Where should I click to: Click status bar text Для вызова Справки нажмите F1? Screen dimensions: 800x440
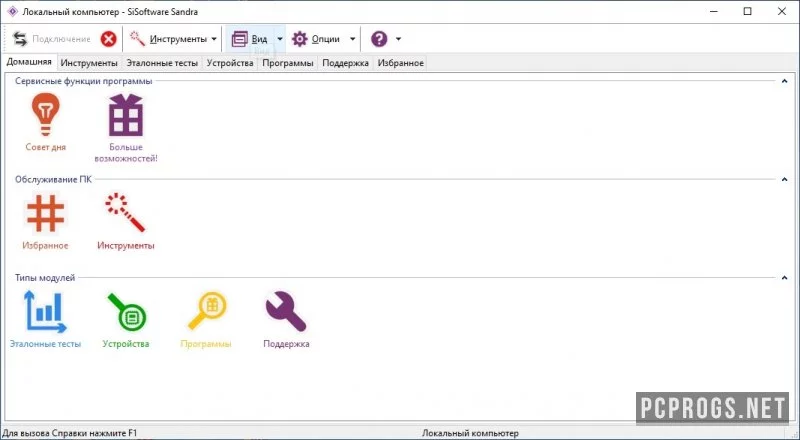tap(70, 433)
